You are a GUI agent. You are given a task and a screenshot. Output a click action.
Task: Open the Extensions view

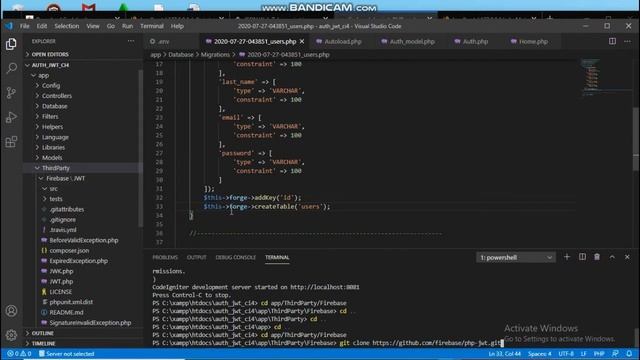click(11, 142)
